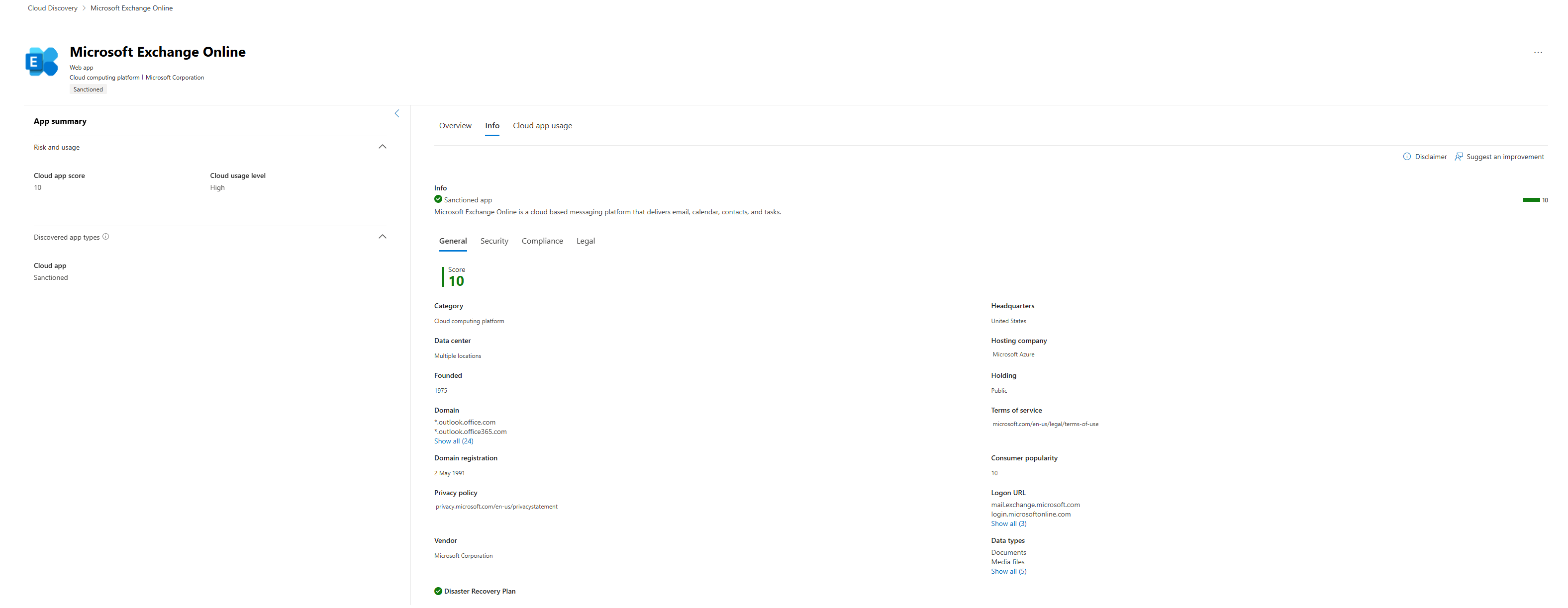
Task: Click the Disaster Recovery Plan checkmark icon
Action: pos(438,591)
